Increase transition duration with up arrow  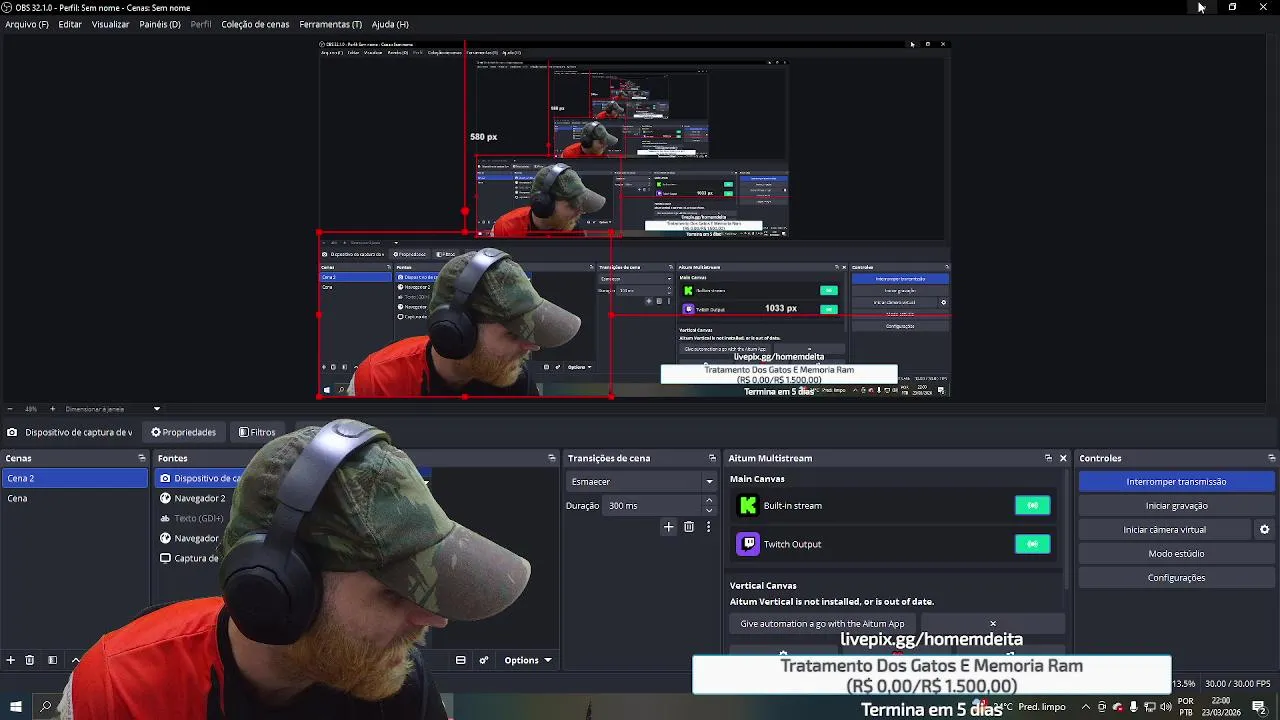[x=709, y=501]
